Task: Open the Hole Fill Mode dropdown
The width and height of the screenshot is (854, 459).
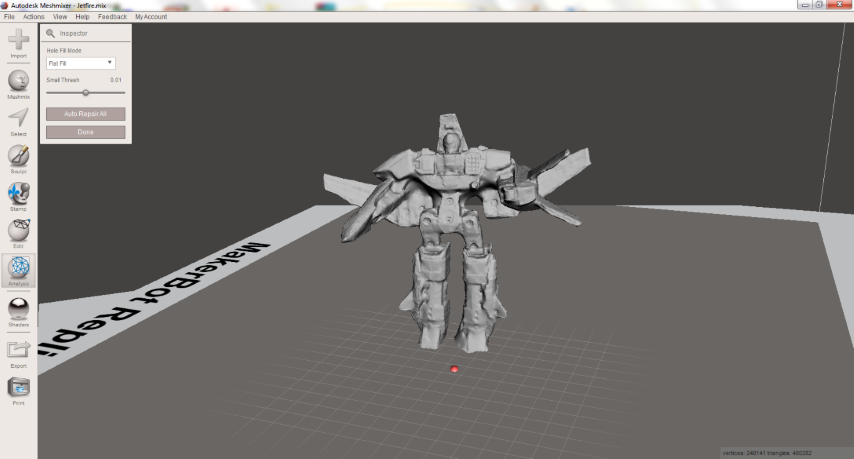Action: 81,63
